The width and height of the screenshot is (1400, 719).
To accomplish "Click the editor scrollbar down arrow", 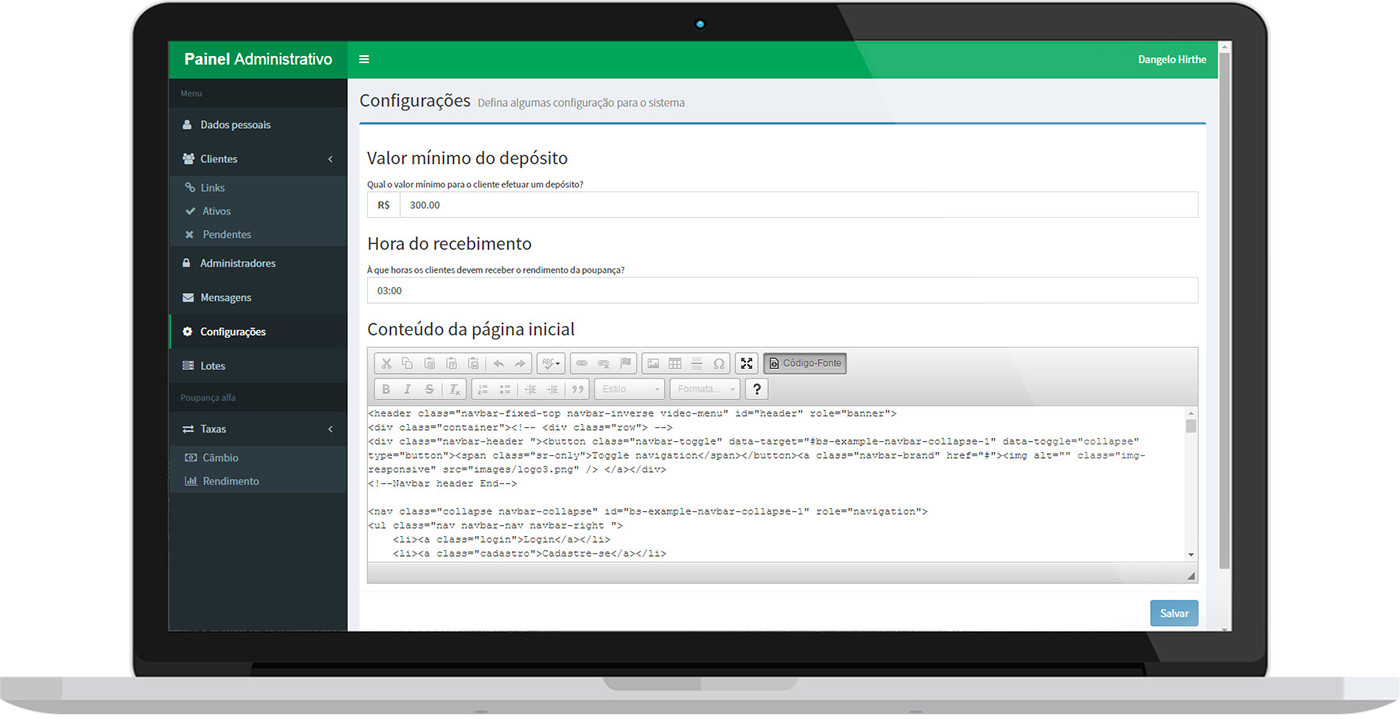I will [x=1191, y=554].
